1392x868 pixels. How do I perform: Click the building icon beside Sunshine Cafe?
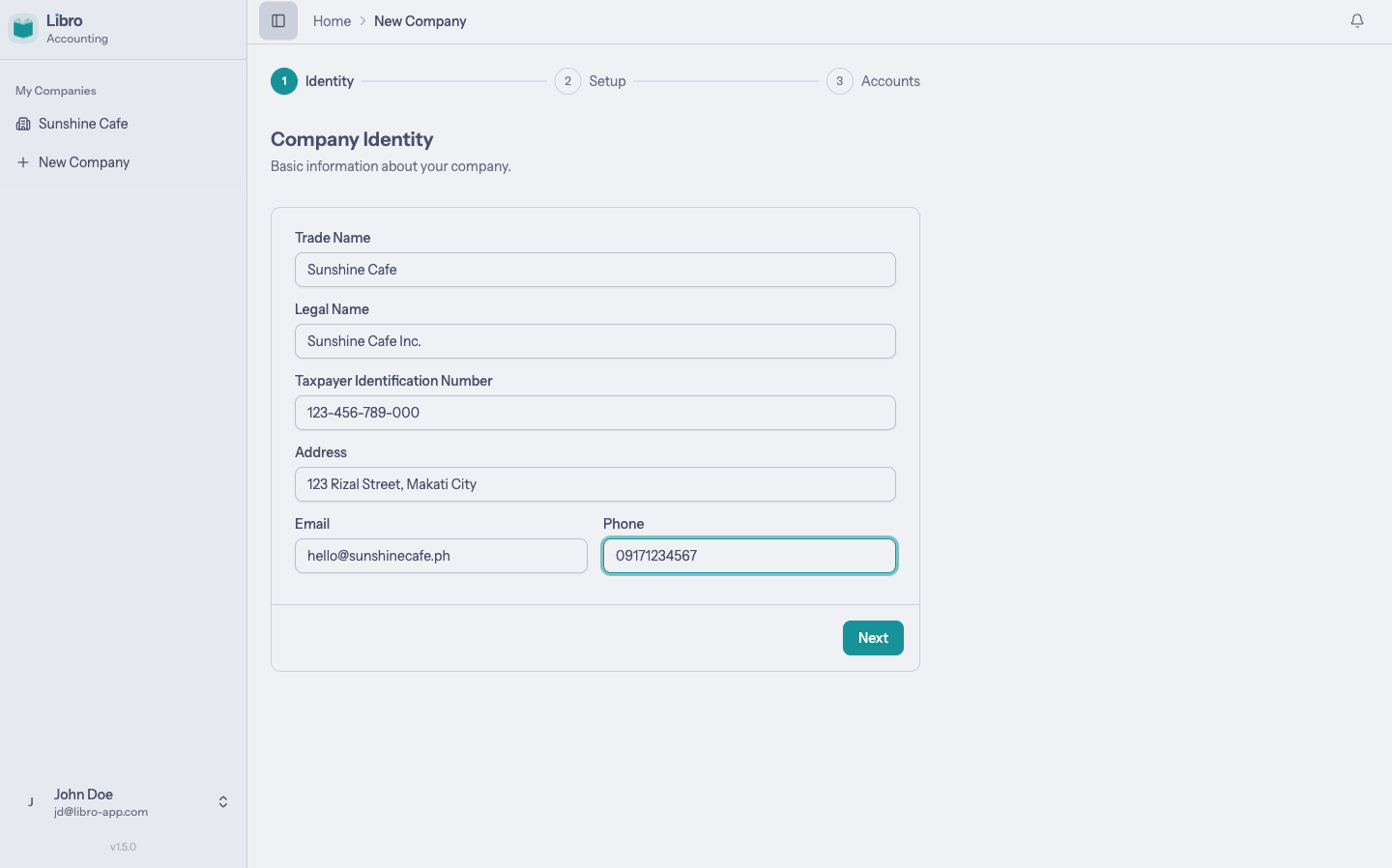23,124
